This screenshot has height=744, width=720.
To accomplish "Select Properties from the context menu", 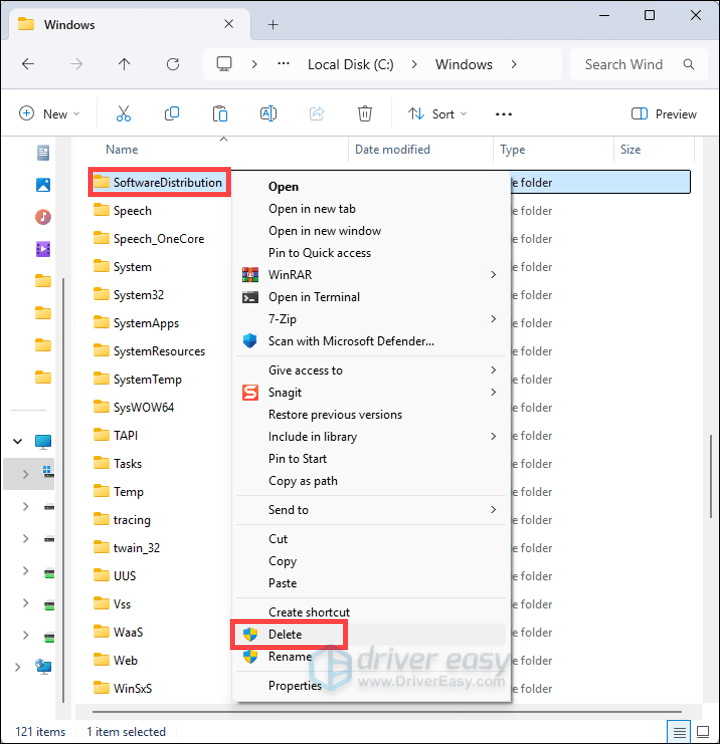I will click(295, 686).
